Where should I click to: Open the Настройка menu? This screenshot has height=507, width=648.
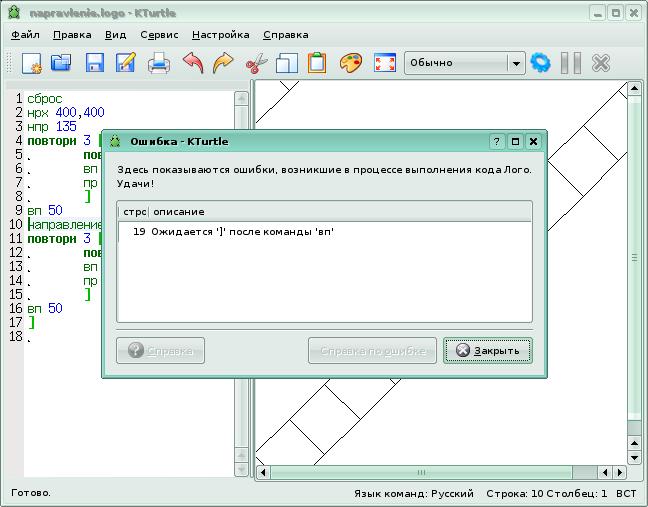(220, 34)
